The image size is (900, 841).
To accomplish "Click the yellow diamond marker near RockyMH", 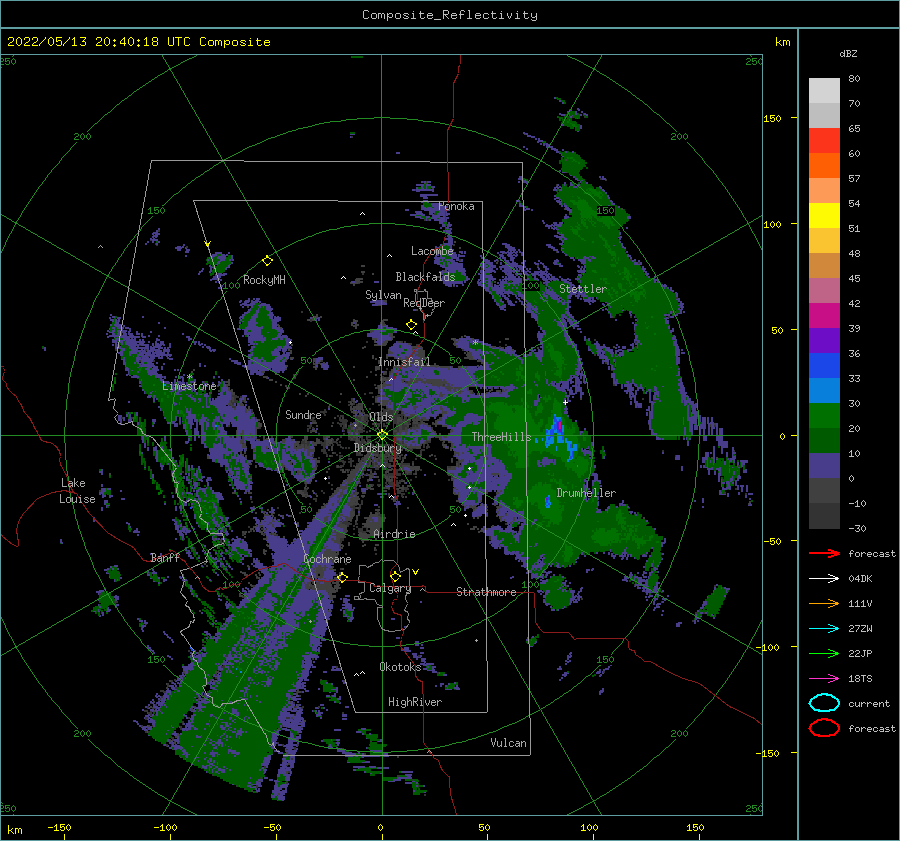I will tap(267, 261).
